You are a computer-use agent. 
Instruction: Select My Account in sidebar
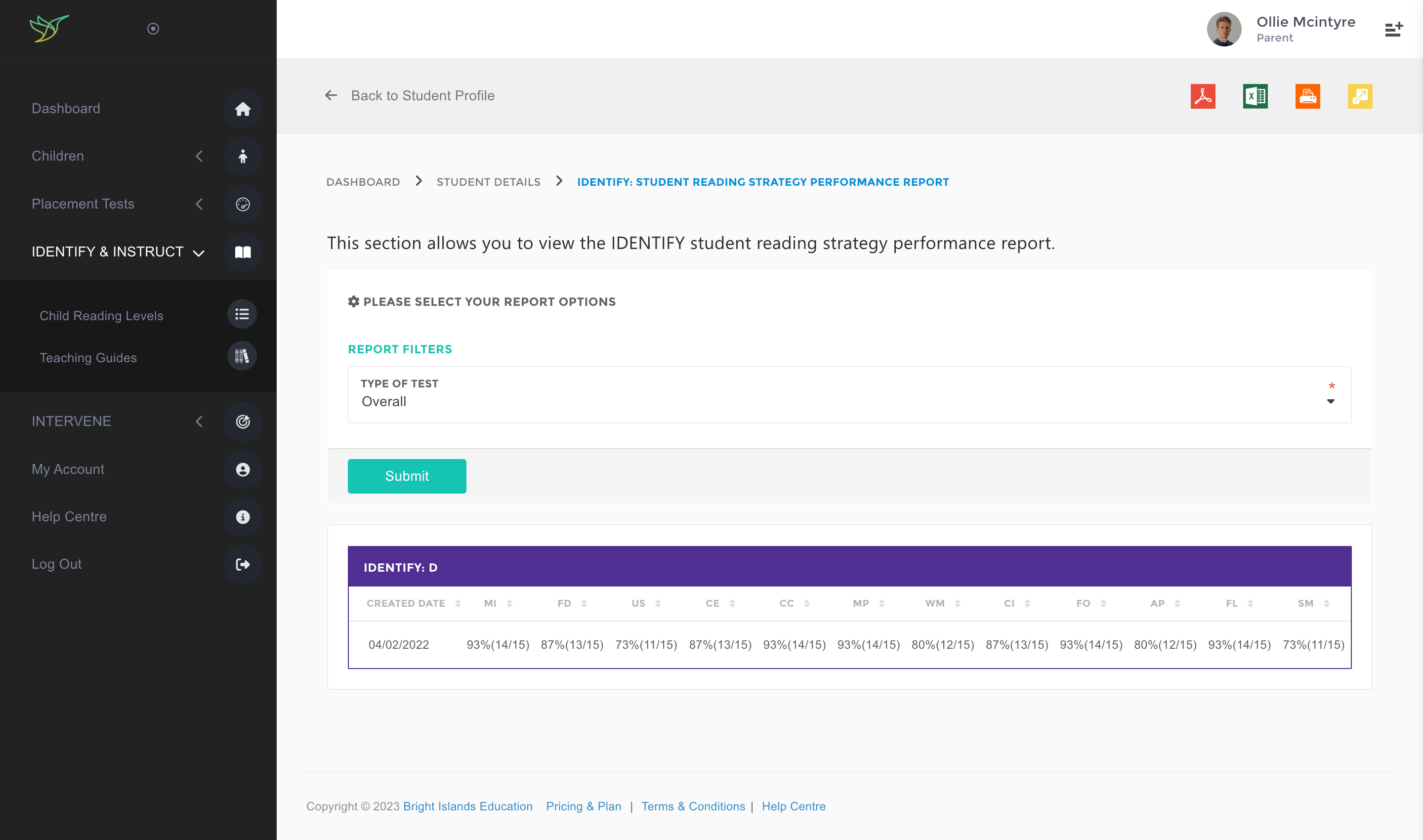[x=68, y=469]
